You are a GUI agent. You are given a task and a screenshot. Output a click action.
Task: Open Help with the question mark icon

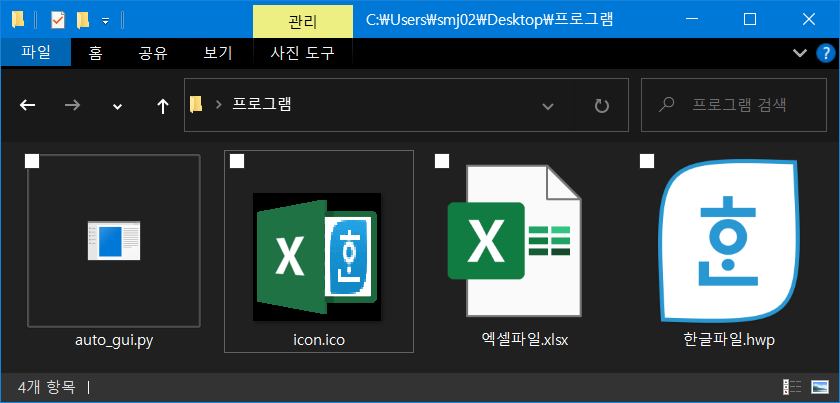coord(825,53)
